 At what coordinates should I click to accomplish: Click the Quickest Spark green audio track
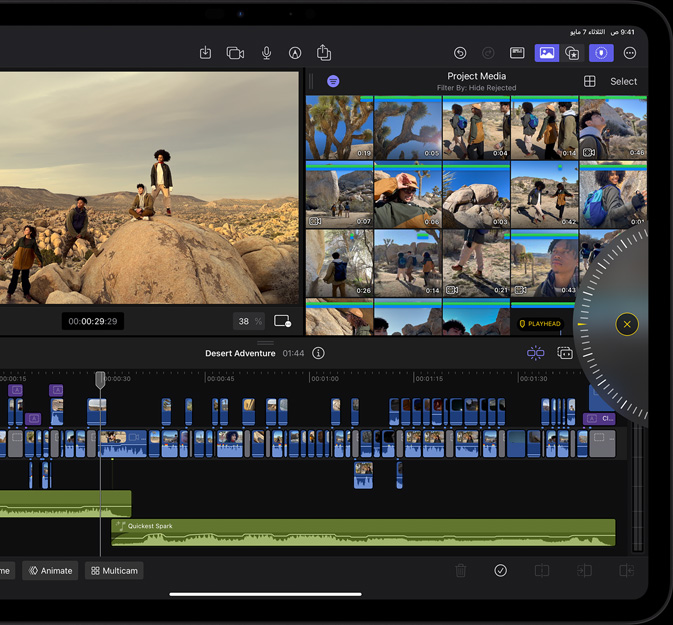coord(362,533)
